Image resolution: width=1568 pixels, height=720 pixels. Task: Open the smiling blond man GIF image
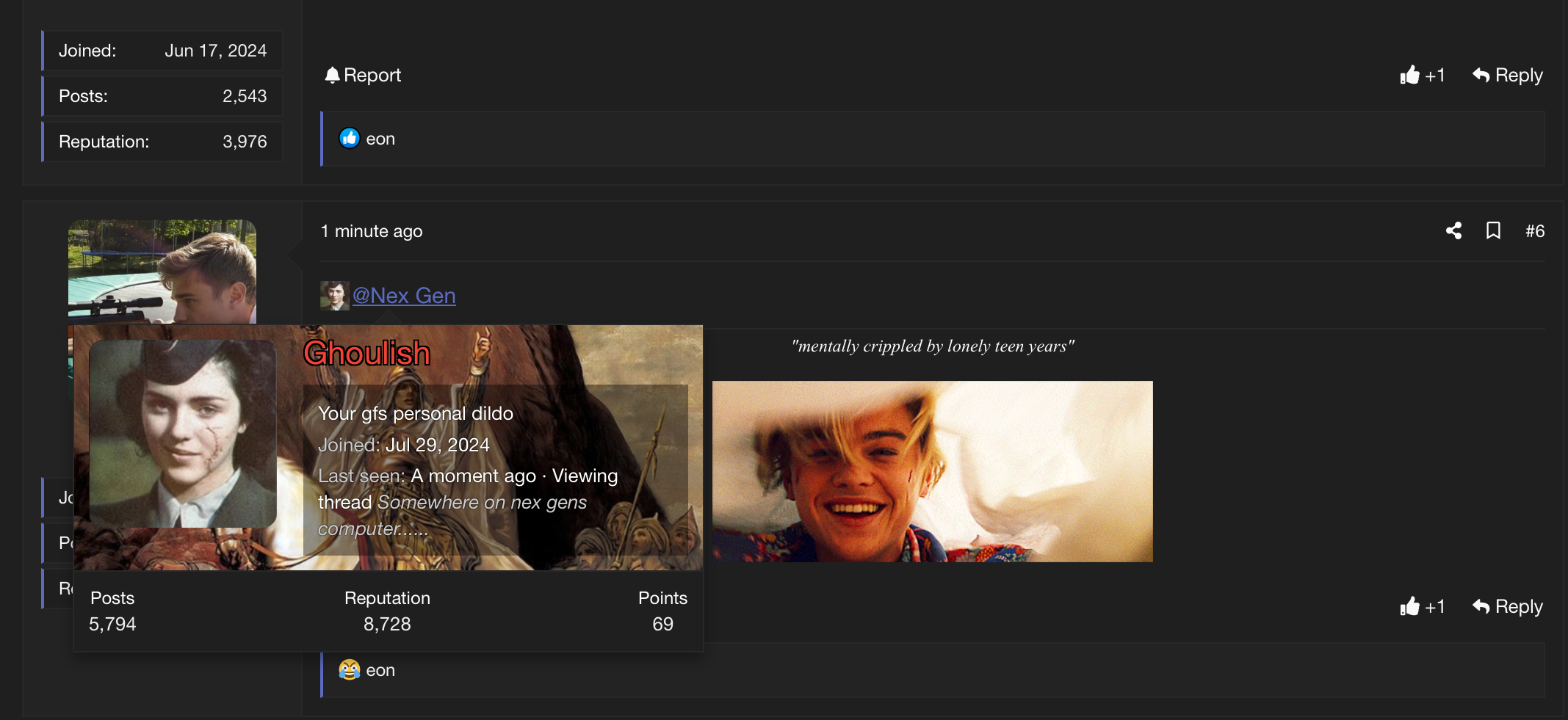coord(932,471)
